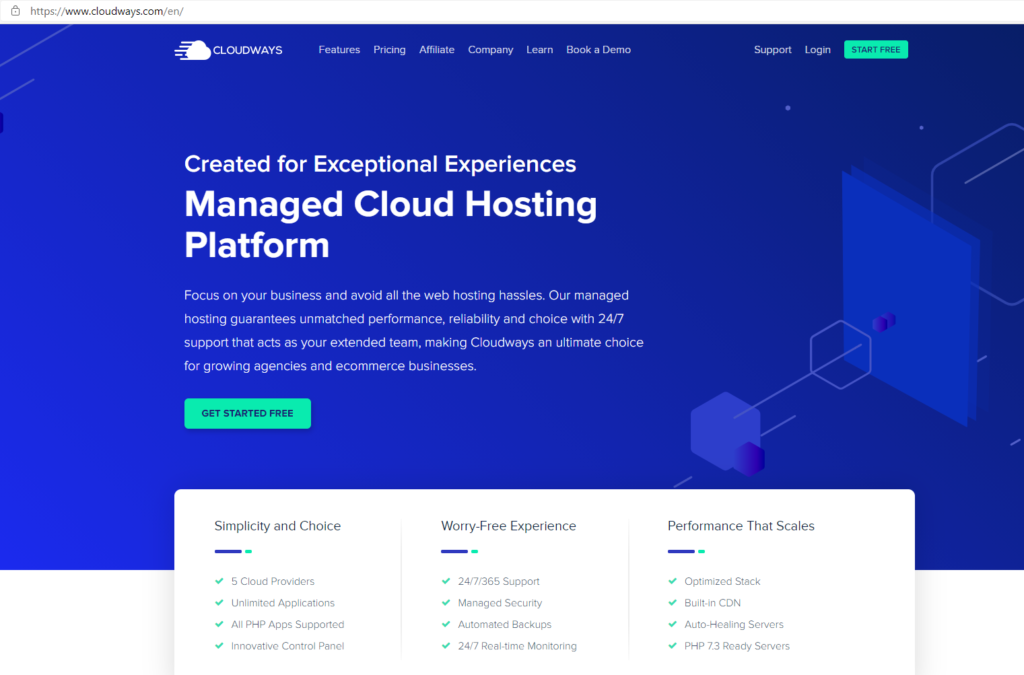Click checkmark beside 24/7 Real-time Monitoring
The width and height of the screenshot is (1024, 675).
(446, 646)
